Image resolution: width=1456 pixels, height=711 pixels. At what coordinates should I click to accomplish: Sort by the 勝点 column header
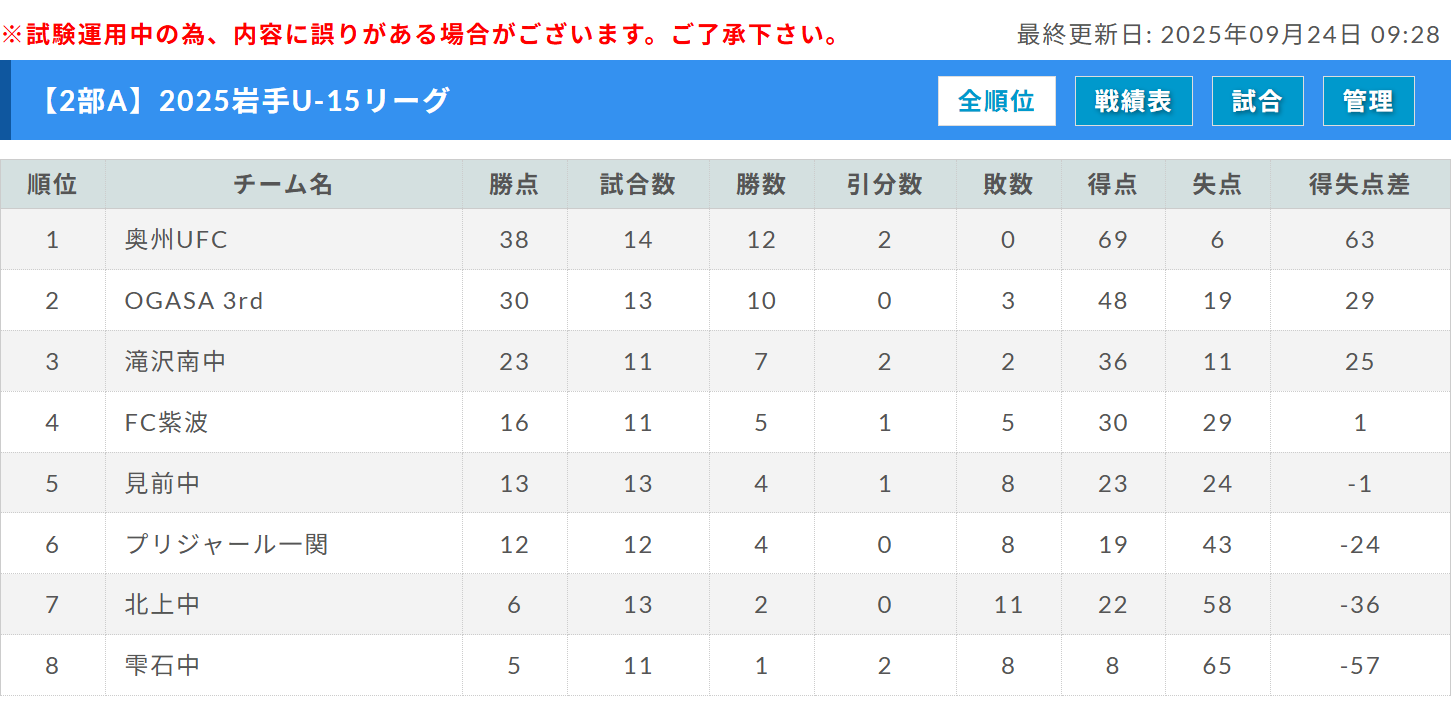pyautogui.click(x=514, y=184)
